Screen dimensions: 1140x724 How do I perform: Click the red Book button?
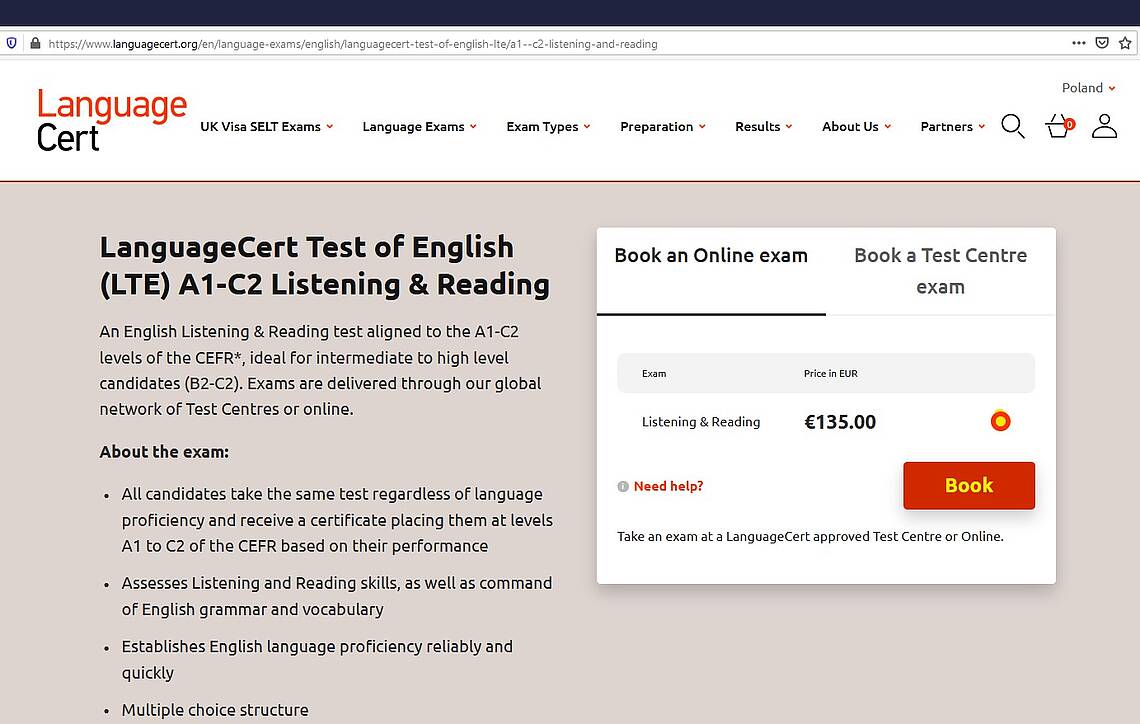point(968,486)
